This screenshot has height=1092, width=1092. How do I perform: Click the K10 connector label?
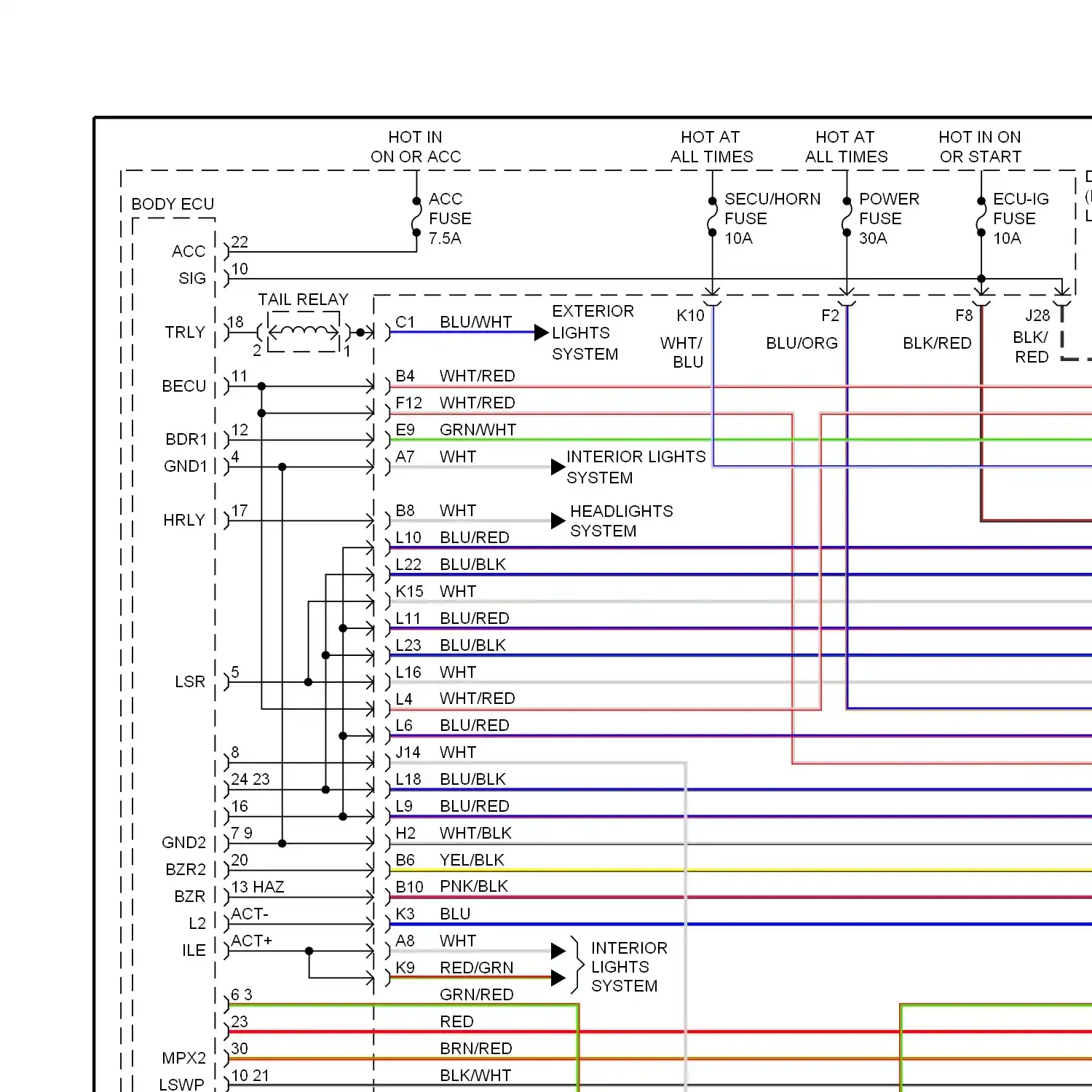(690, 316)
